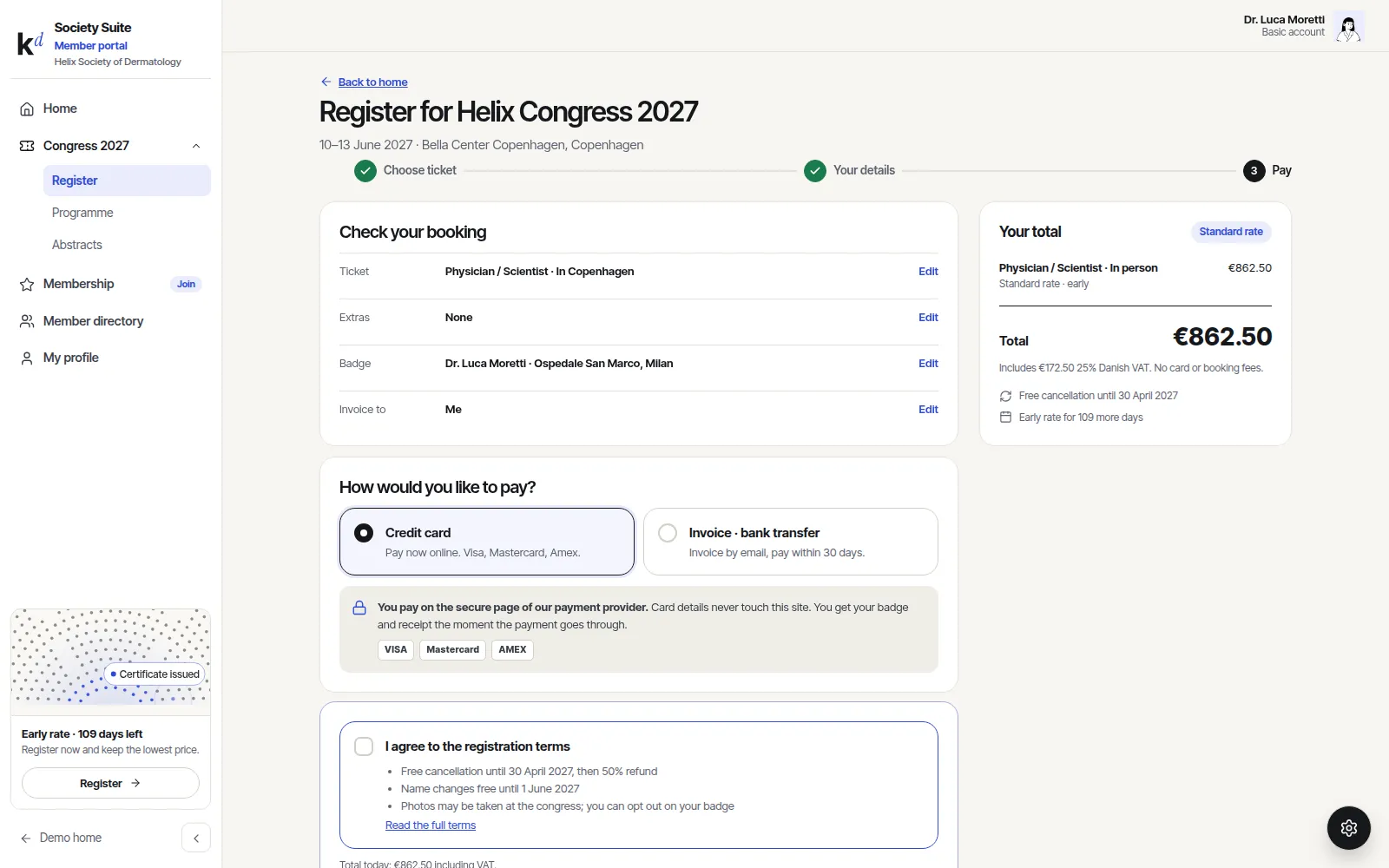
Task: Edit the Extras row
Action: click(928, 318)
